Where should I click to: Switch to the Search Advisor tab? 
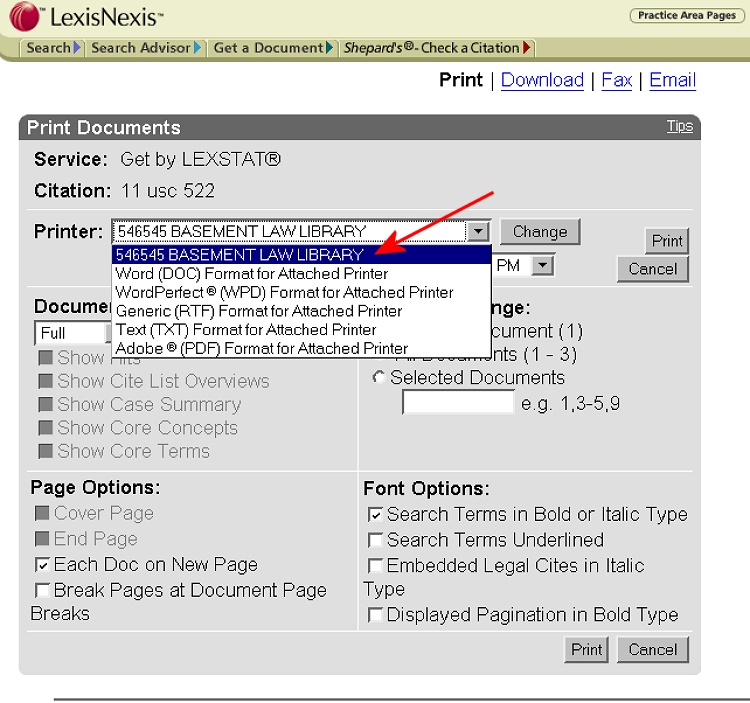pyautogui.click(x=143, y=47)
